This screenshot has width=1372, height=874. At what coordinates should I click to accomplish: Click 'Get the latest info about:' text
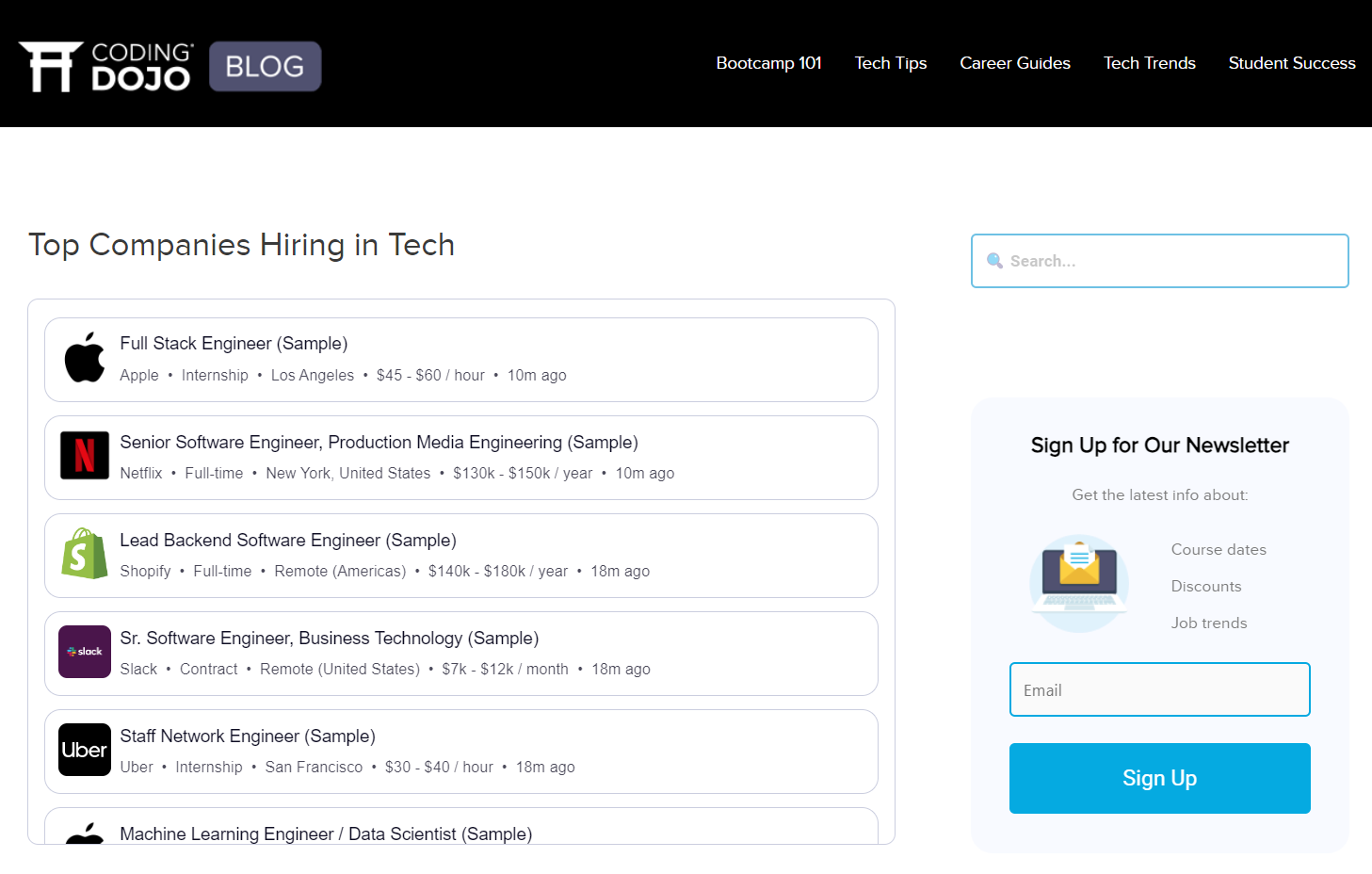click(x=1160, y=494)
